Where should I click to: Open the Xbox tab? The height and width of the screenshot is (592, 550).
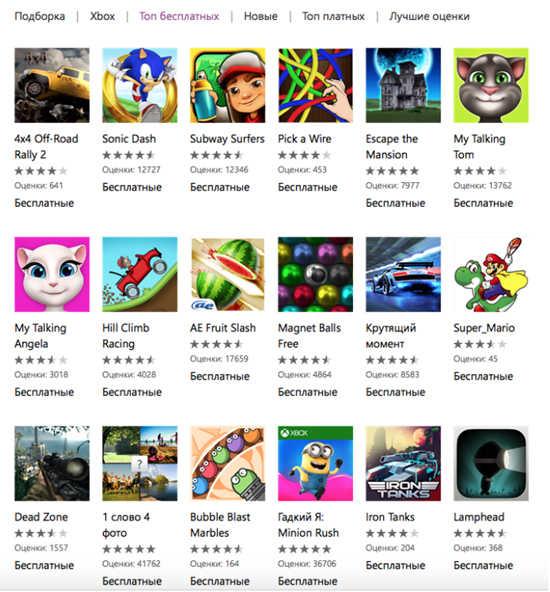(x=102, y=17)
